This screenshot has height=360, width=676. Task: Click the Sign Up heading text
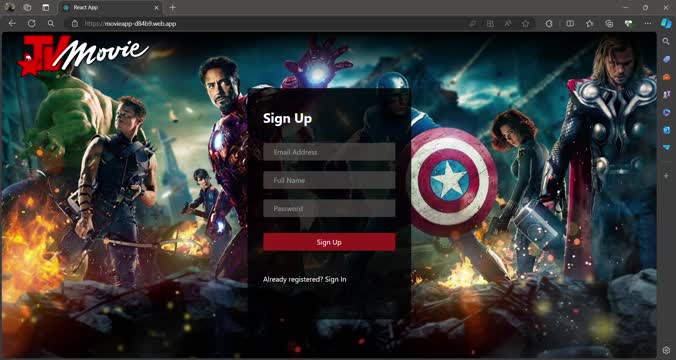point(288,119)
